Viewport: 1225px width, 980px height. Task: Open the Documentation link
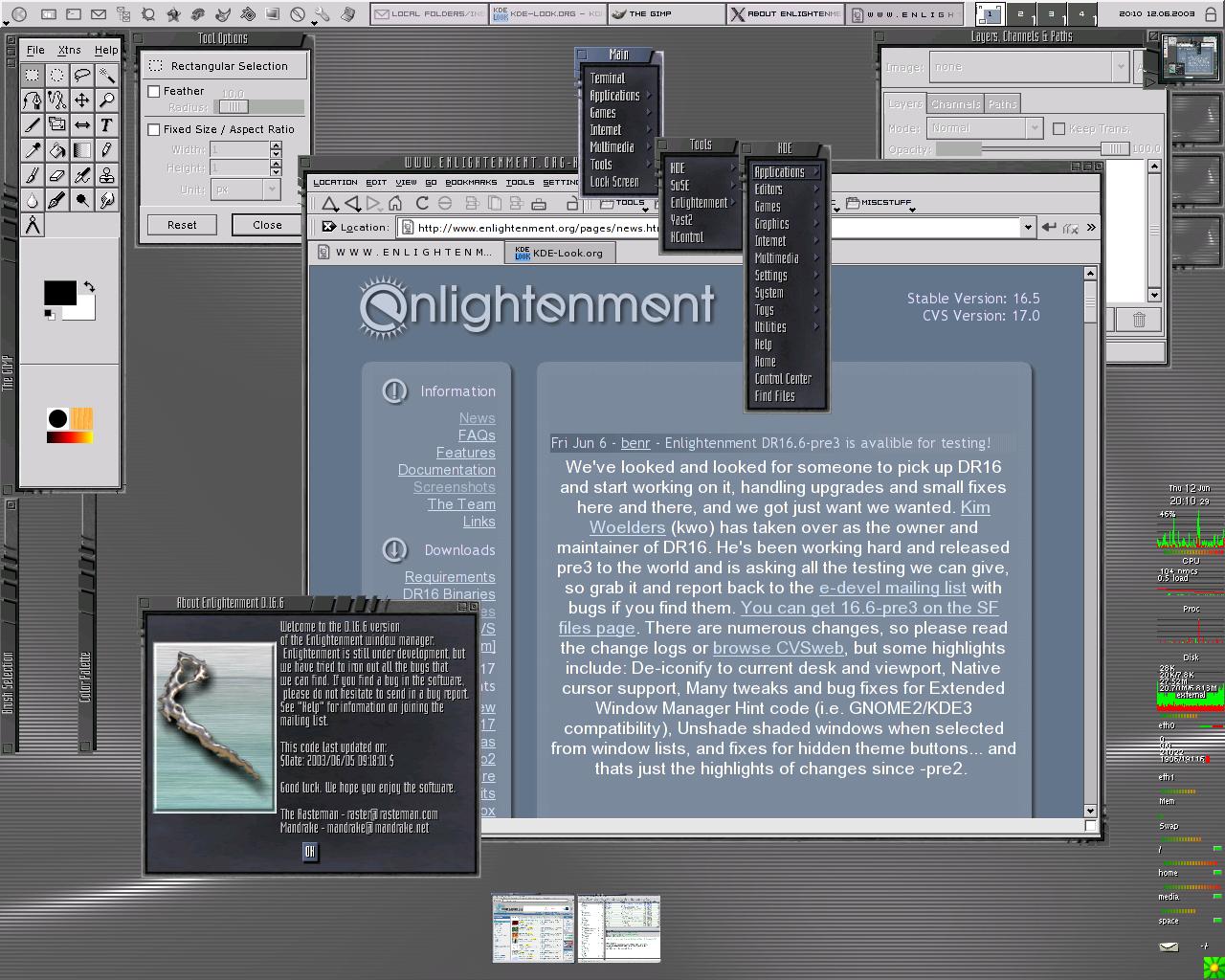click(447, 470)
